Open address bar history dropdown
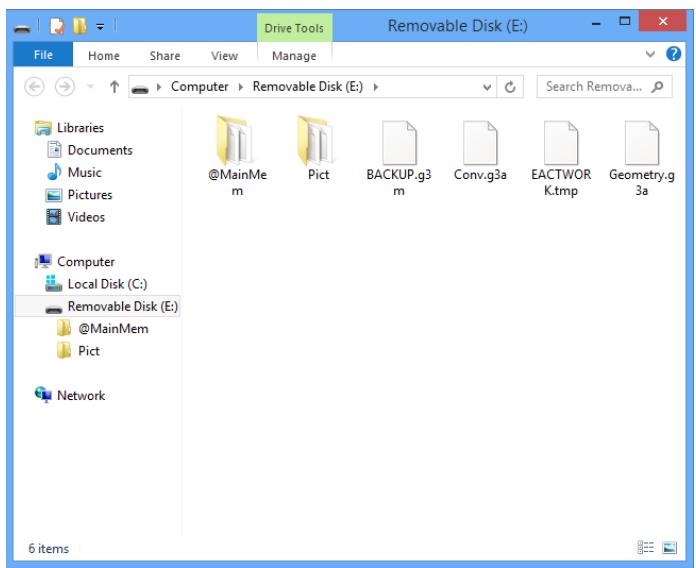 click(x=486, y=87)
